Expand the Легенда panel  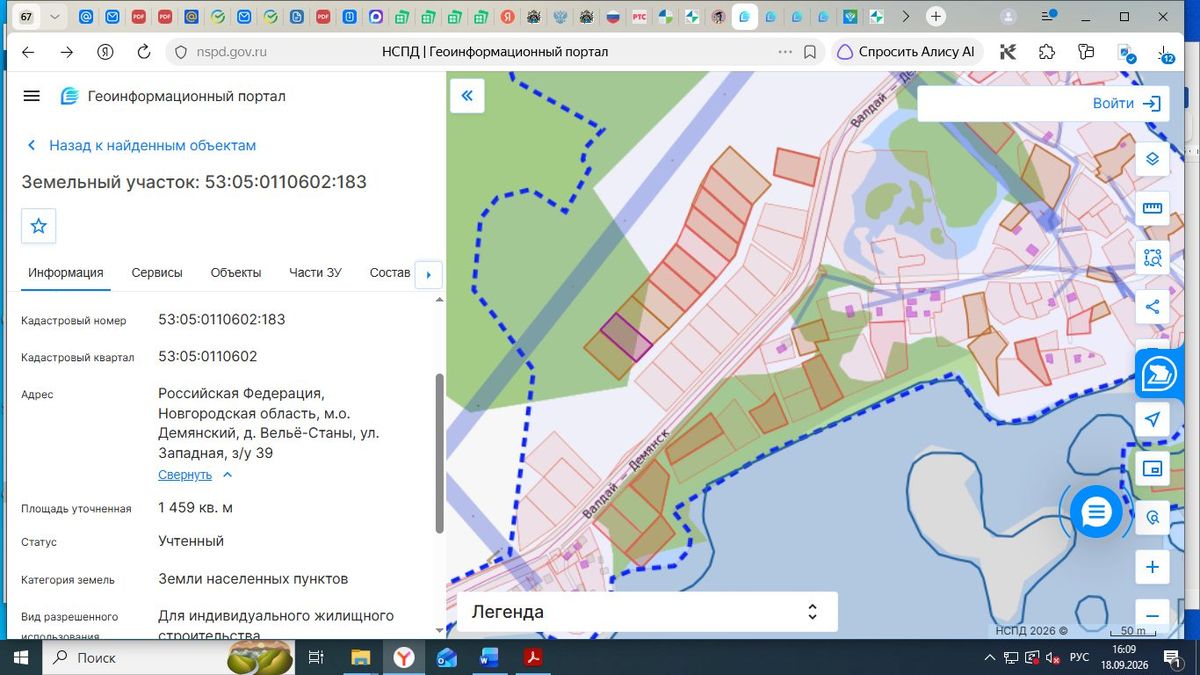click(647, 612)
